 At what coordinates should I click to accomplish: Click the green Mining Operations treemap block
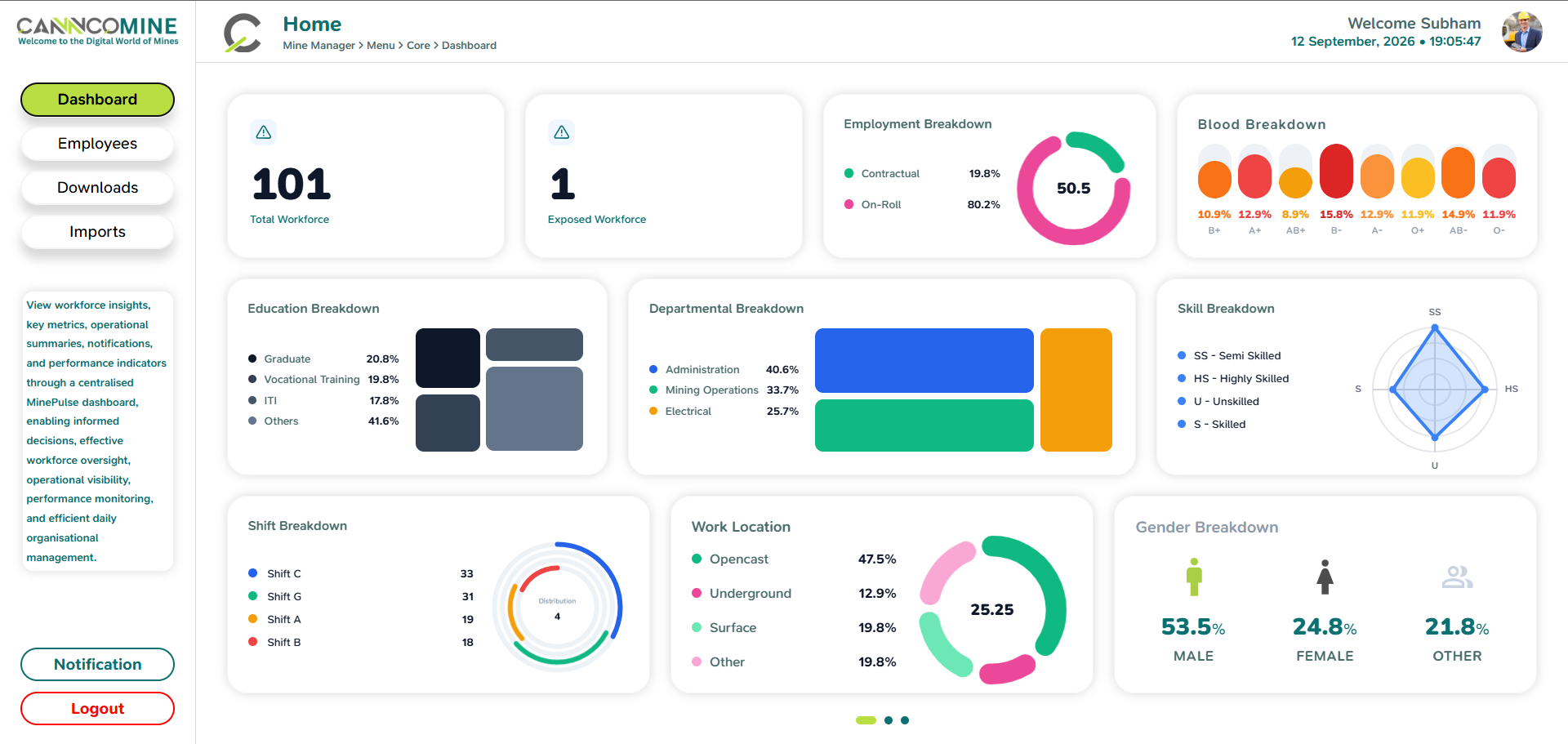pyautogui.click(x=924, y=425)
